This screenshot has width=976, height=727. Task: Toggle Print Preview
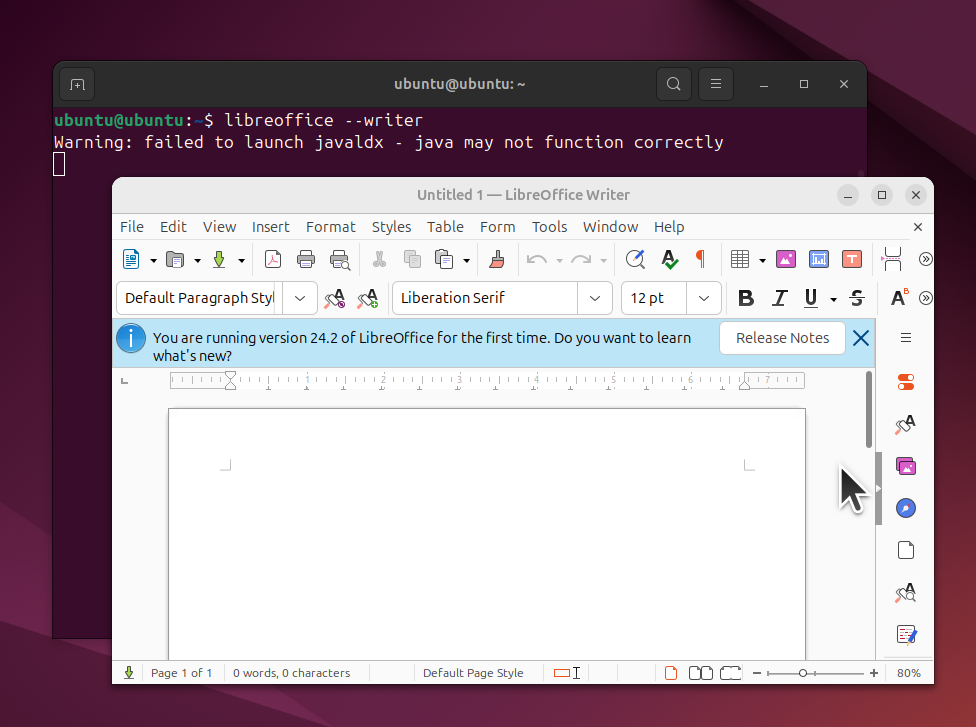(340, 260)
